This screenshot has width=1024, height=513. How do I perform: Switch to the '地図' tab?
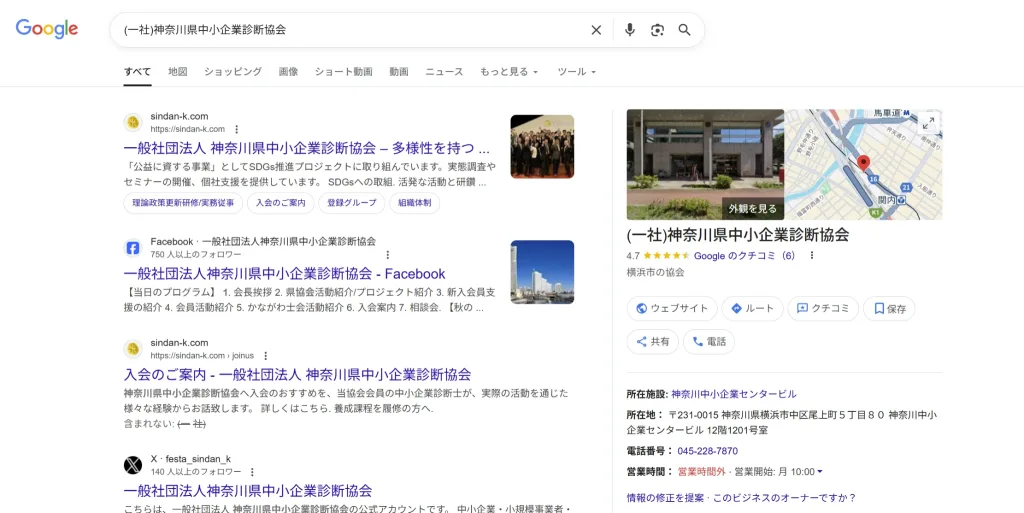[178, 72]
